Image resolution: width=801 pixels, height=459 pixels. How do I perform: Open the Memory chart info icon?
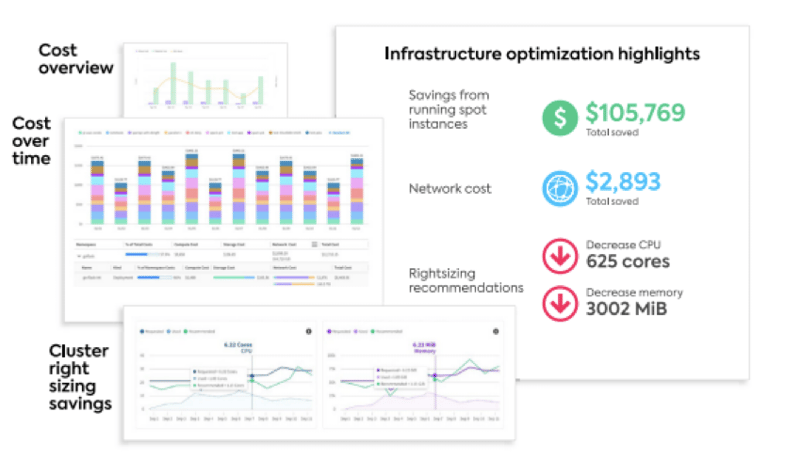[x=496, y=331]
